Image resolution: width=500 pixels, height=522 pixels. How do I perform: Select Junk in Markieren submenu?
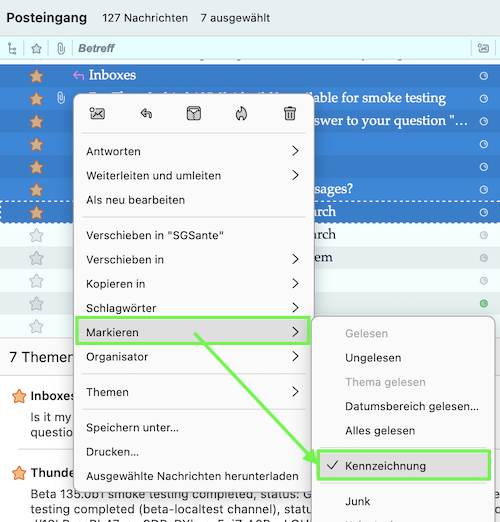(404, 501)
